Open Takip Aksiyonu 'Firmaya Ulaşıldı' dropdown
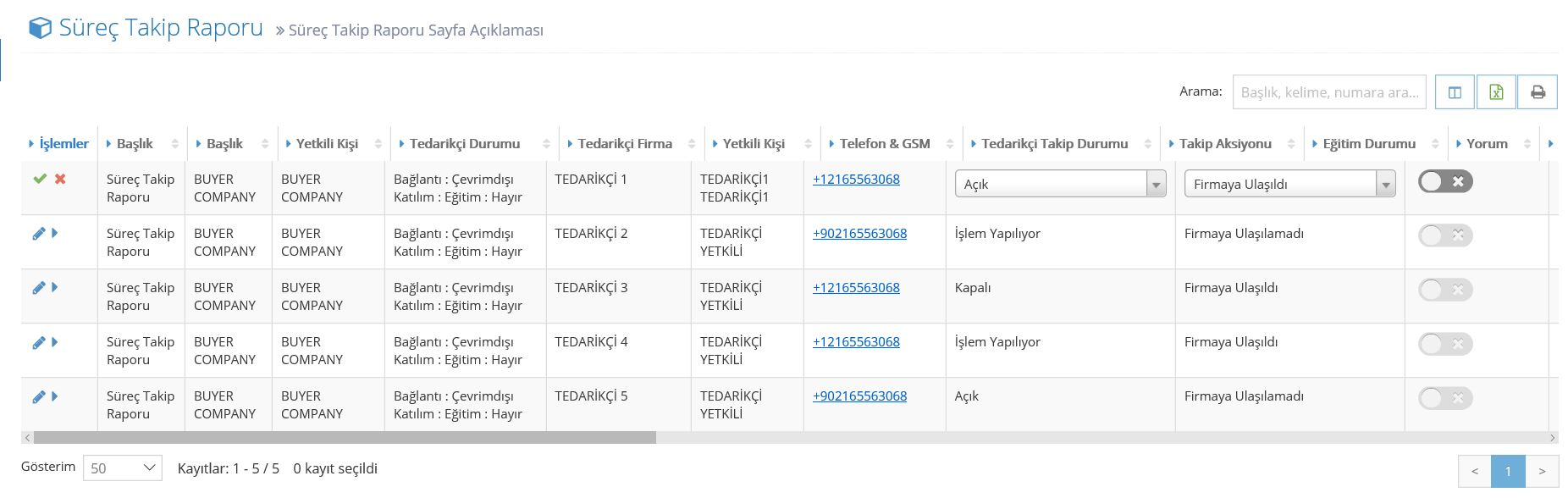 tap(1289, 184)
